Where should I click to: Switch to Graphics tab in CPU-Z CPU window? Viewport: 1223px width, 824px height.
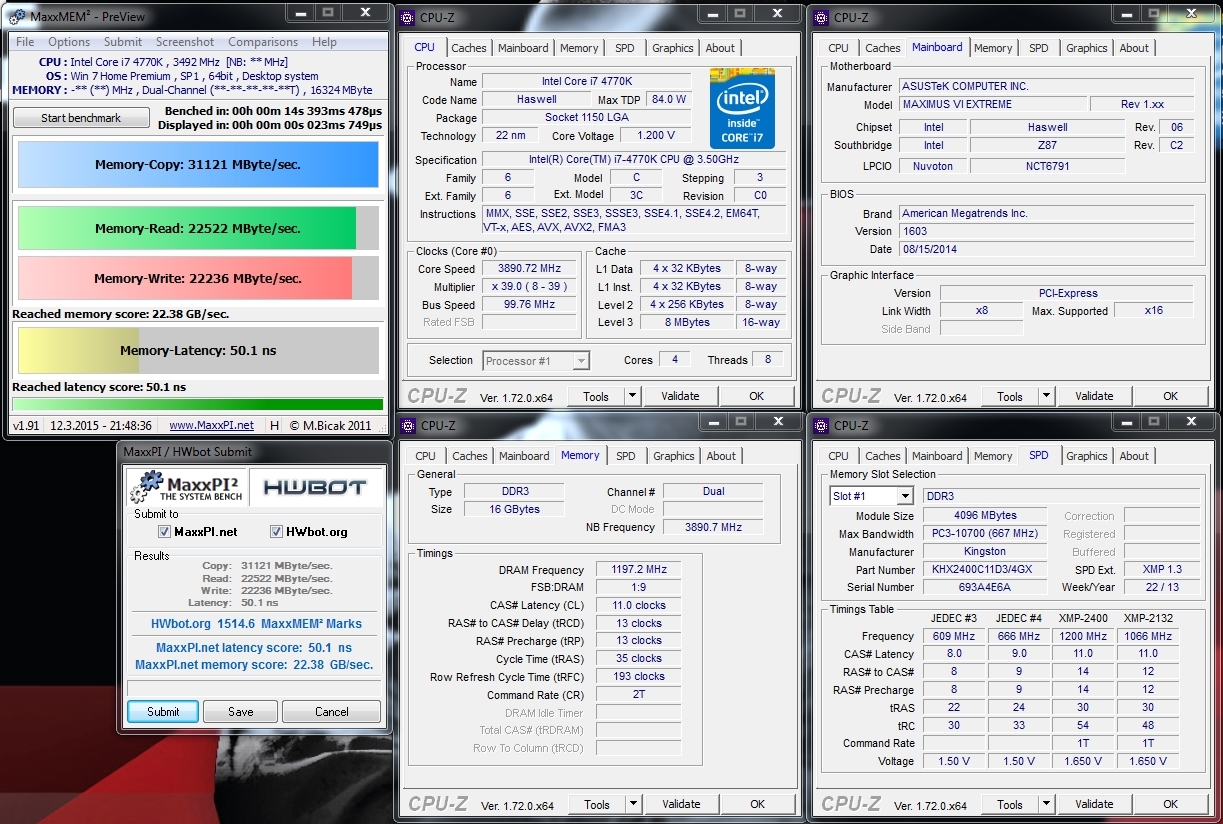coord(673,48)
